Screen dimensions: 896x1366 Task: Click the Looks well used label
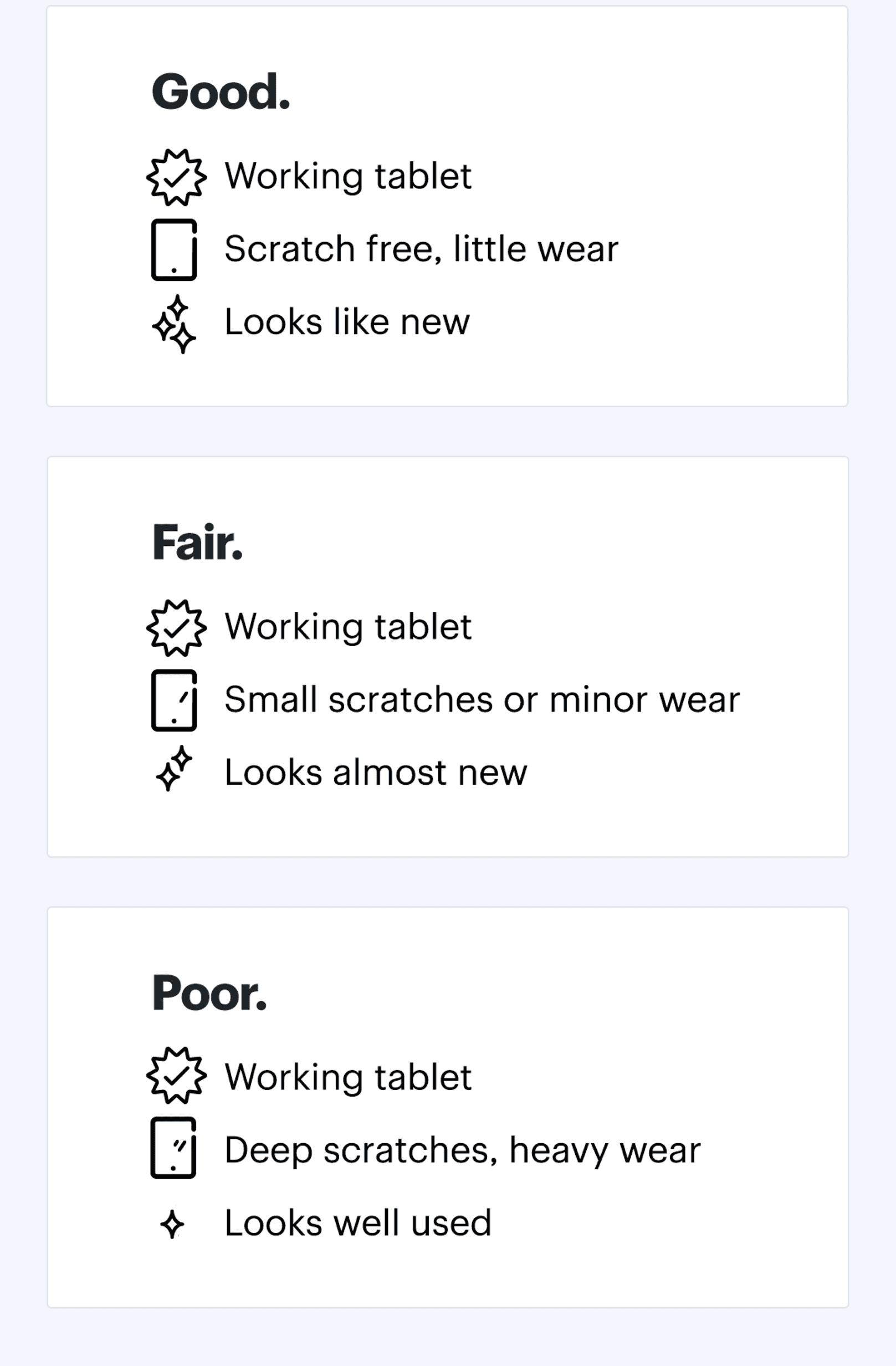point(358,1223)
